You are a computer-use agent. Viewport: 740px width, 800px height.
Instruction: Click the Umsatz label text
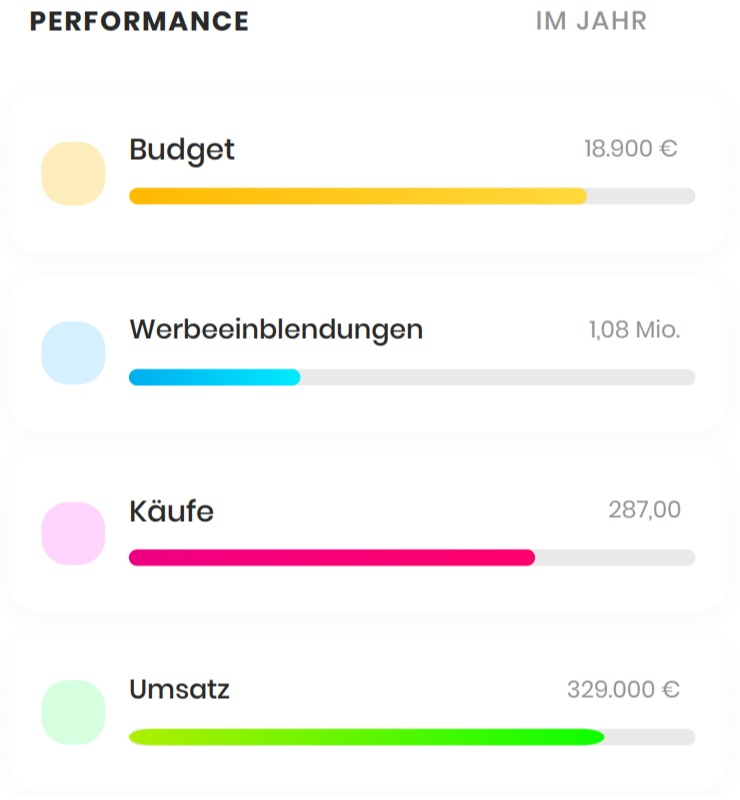(179, 689)
